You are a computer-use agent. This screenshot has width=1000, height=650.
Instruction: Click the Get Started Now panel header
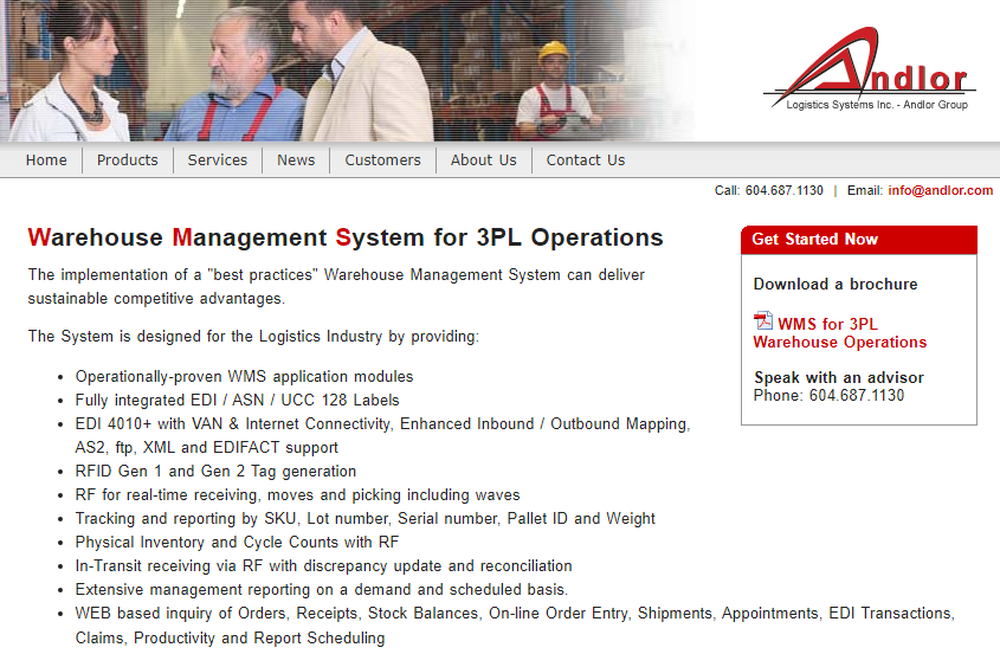pyautogui.click(x=859, y=239)
